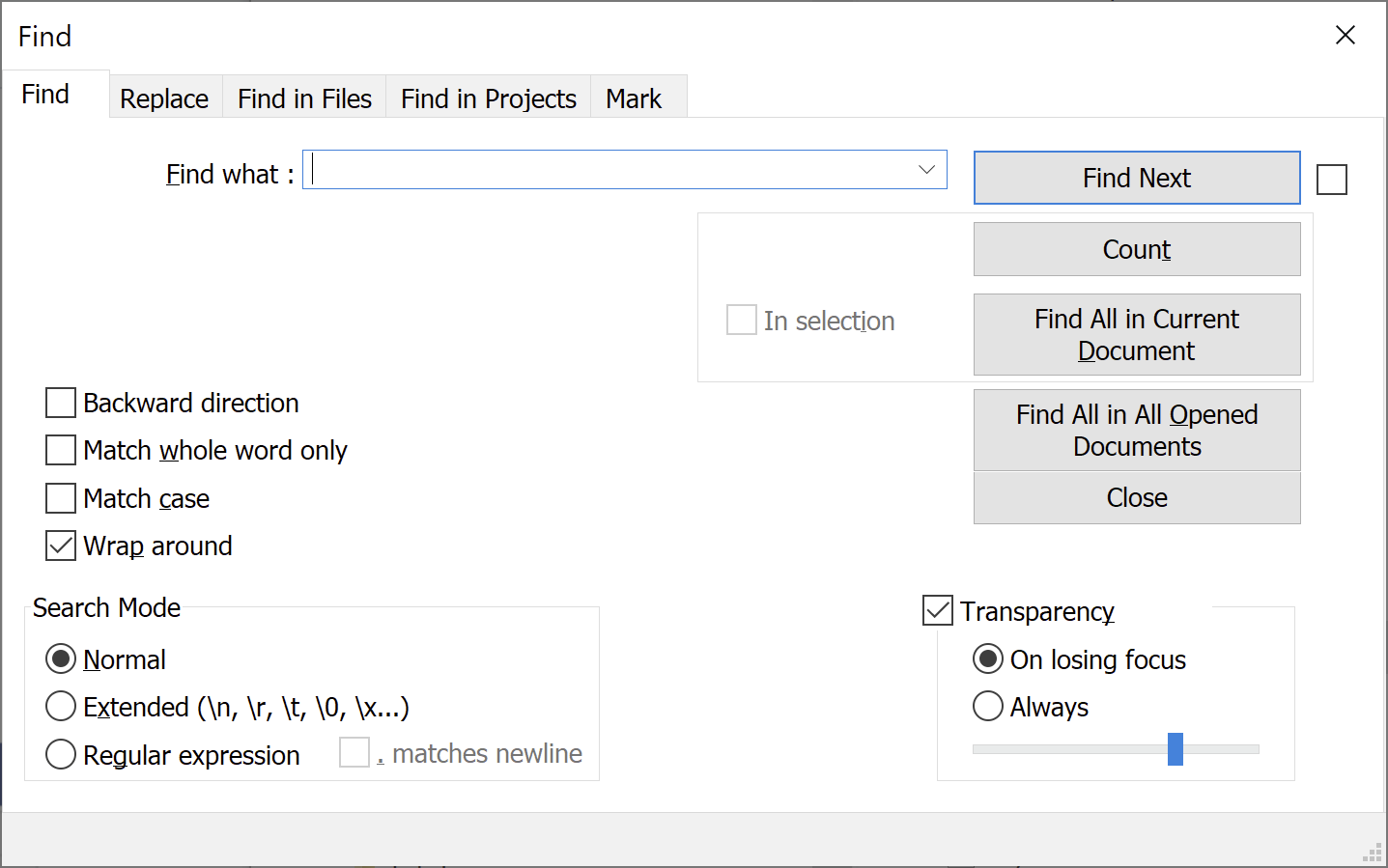1388x868 pixels.
Task: Select Regular expression search mode
Action: (60, 754)
